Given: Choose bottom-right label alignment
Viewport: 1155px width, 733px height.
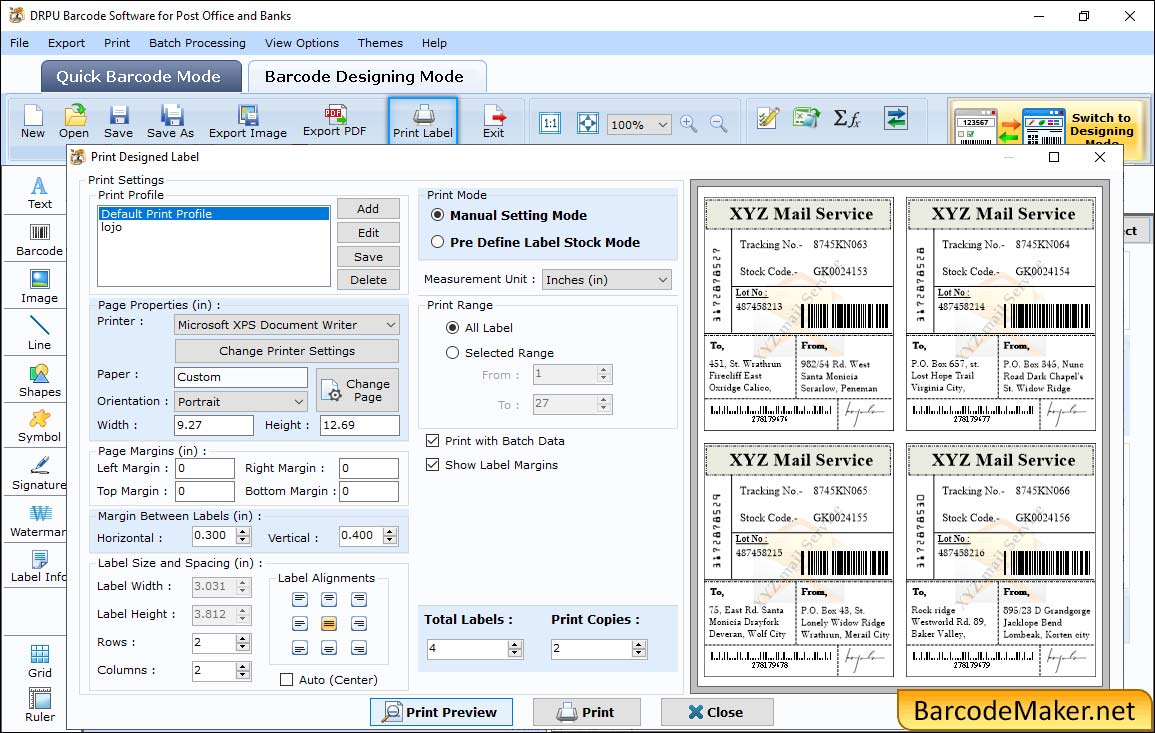Looking at the screenshot, I should pos(359,648).
